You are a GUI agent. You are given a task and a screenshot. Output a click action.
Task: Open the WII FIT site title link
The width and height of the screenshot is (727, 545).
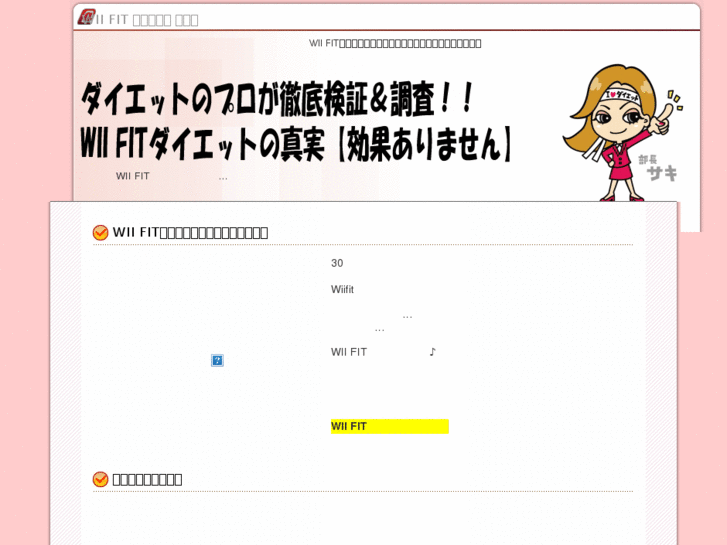pyautogui.click(x=147, y=20)
